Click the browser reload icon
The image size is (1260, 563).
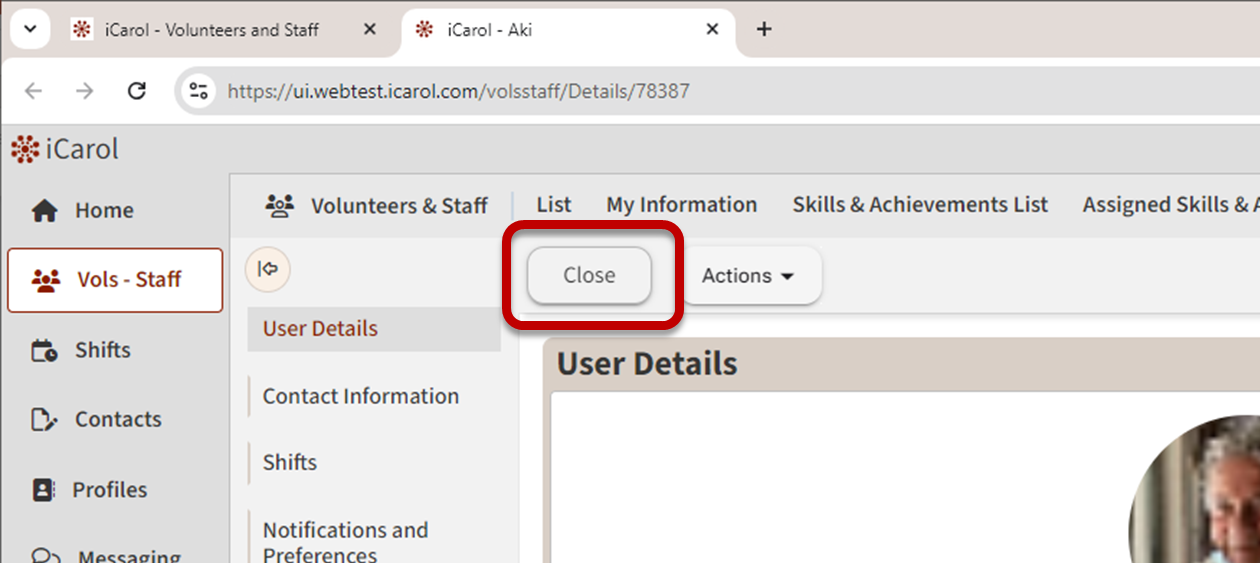[137, 91]
